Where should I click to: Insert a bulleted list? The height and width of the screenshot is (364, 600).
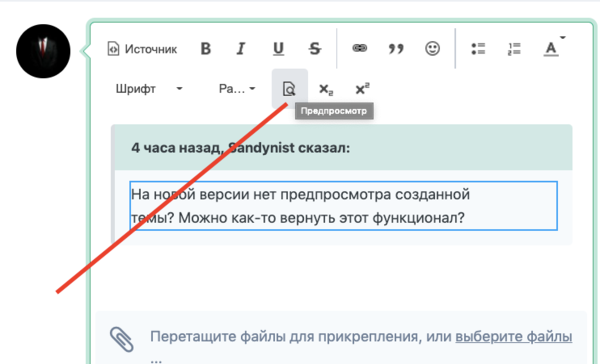[478, 49]
